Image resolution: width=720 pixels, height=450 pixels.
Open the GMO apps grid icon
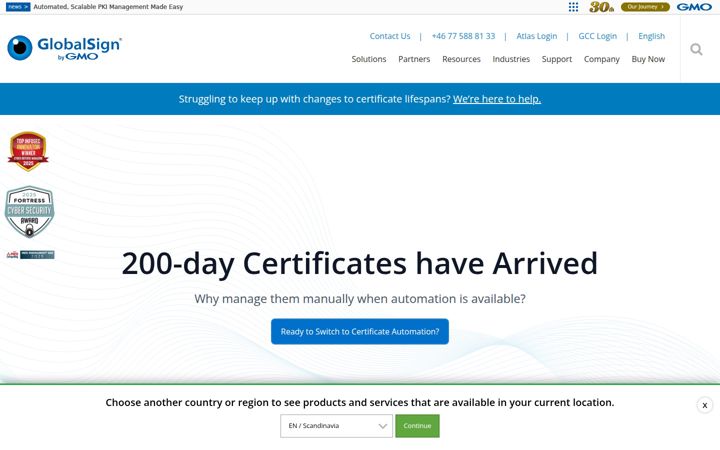coord(573,7)
